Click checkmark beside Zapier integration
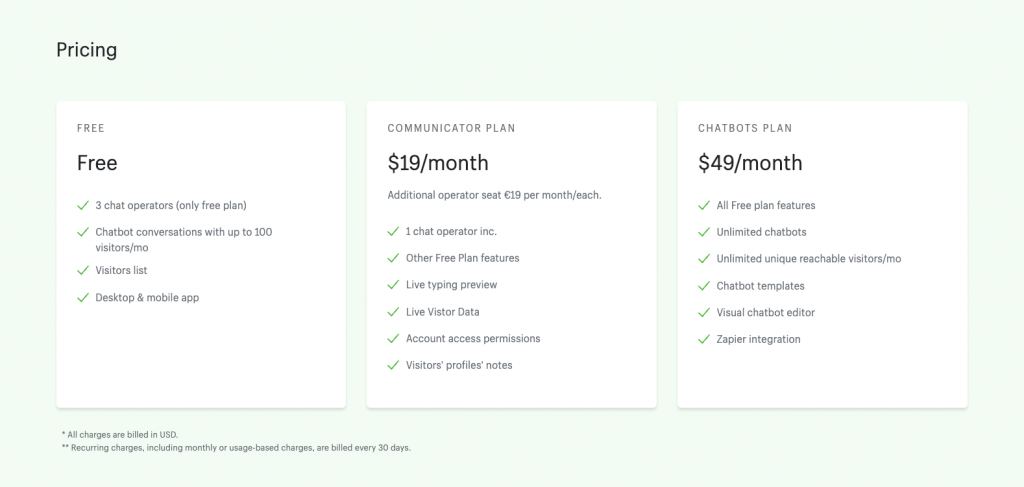1024x487 pixels. (704, 339)
